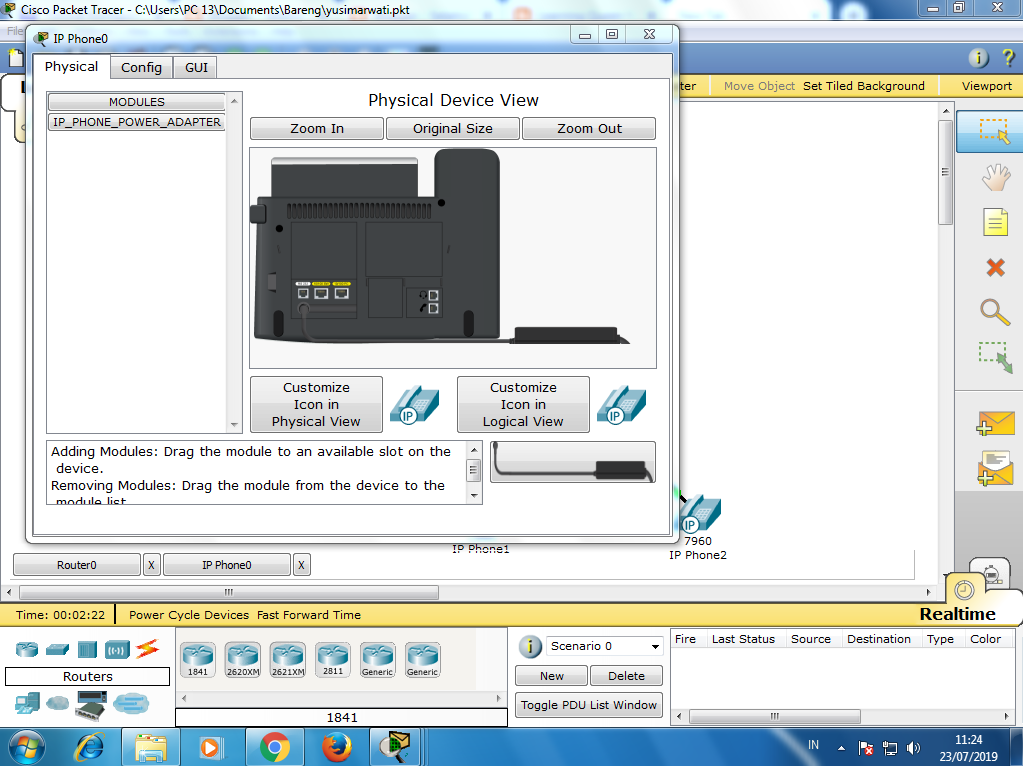Open the help question mark icon
Viewport: 1023px width, 766px height.
click(x=1008, y=58)
